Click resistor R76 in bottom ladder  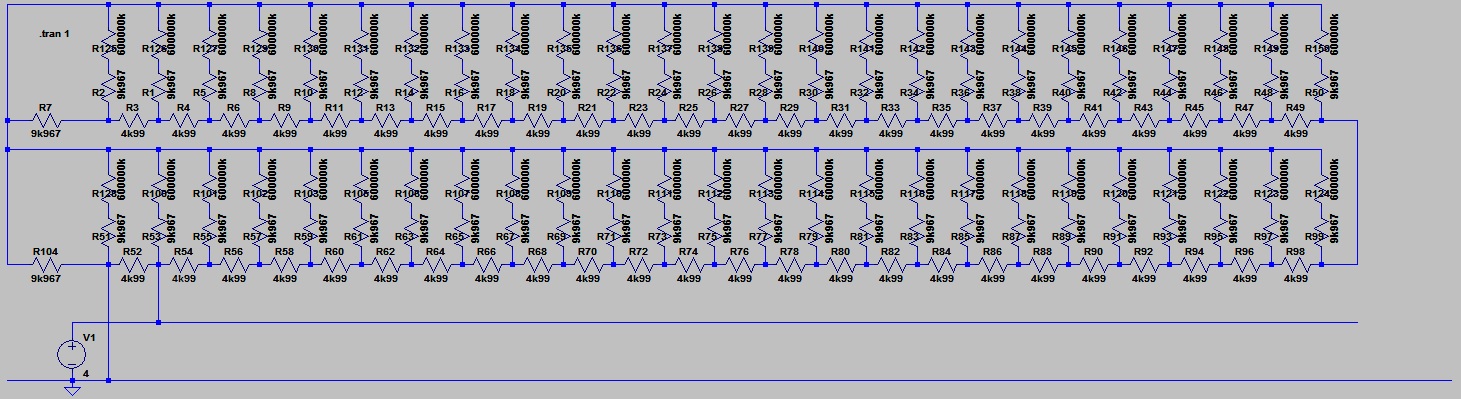coord(740,266)
